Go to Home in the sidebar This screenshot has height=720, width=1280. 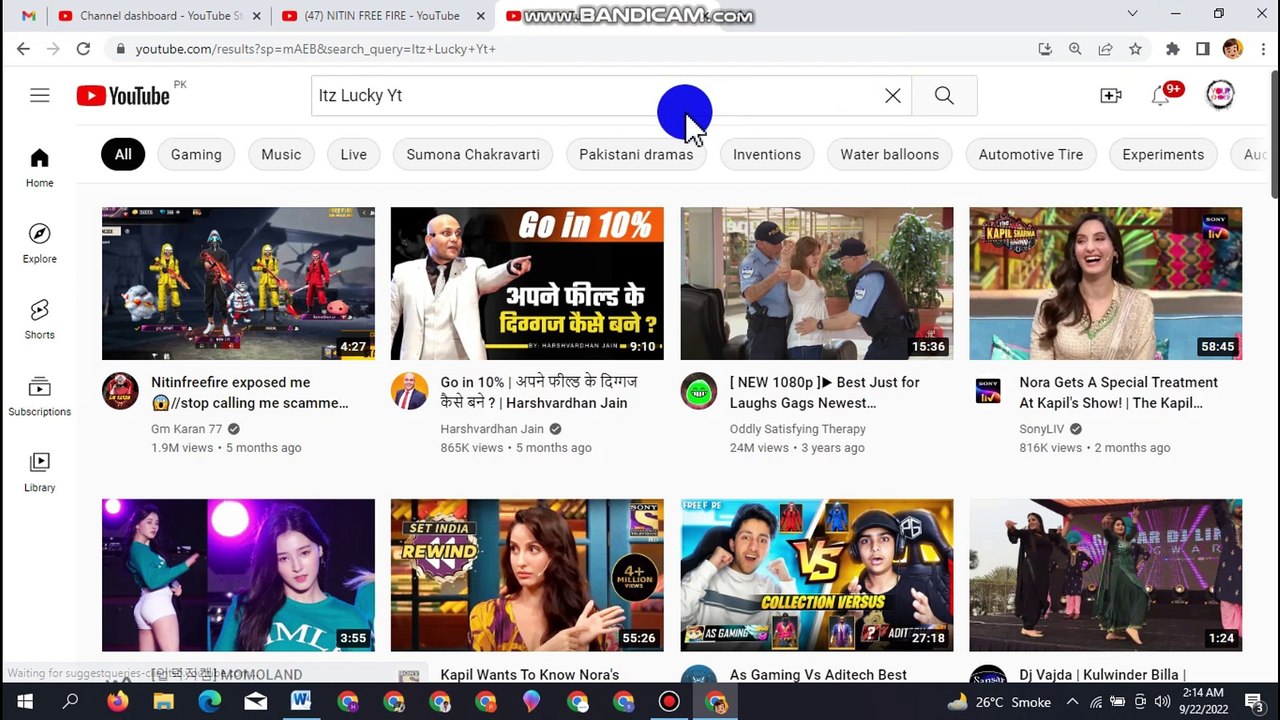[40, 168]
